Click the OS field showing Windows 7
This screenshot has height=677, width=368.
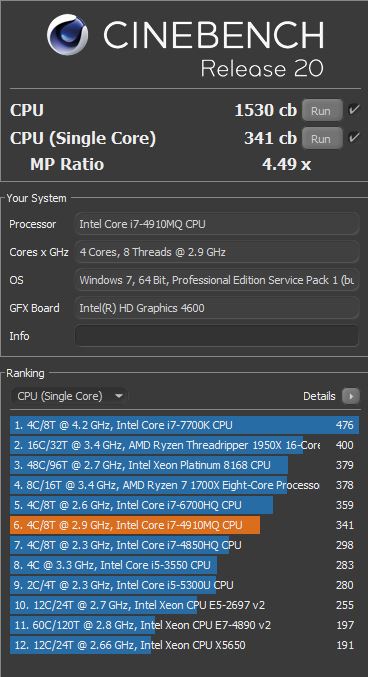(217, 280)
